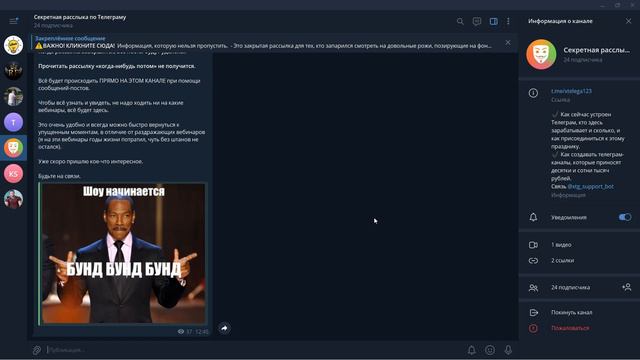
Task: Open the t.me channel link
Action: tap(571, 91)
